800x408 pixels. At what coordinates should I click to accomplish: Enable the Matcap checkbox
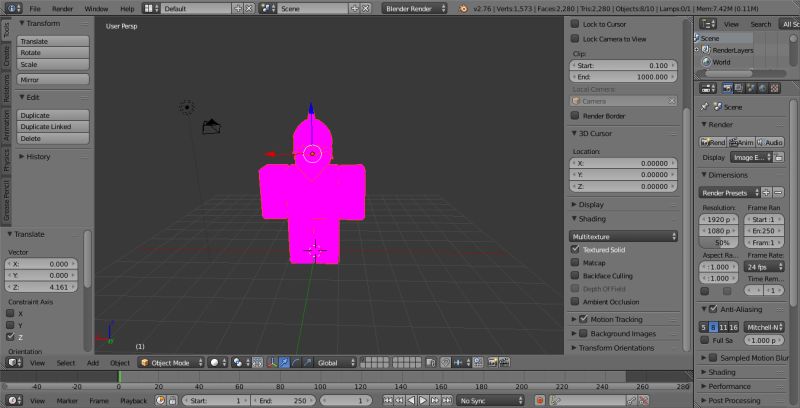click(x=575, y=263)
